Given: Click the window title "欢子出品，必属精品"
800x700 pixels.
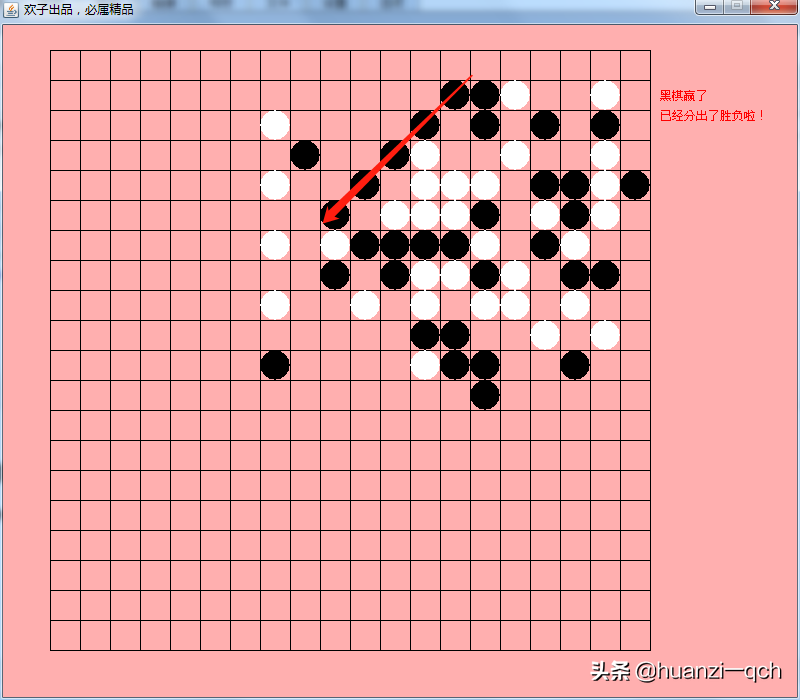Looking at the screenshot, I should click(x=78, y=9).
